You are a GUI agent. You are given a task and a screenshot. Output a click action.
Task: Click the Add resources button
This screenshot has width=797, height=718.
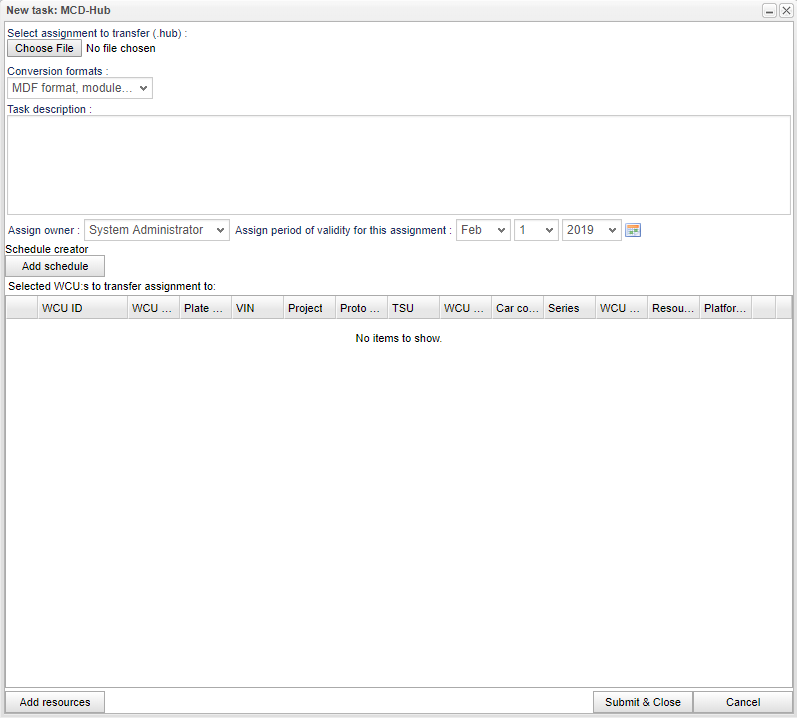[55, 702]
